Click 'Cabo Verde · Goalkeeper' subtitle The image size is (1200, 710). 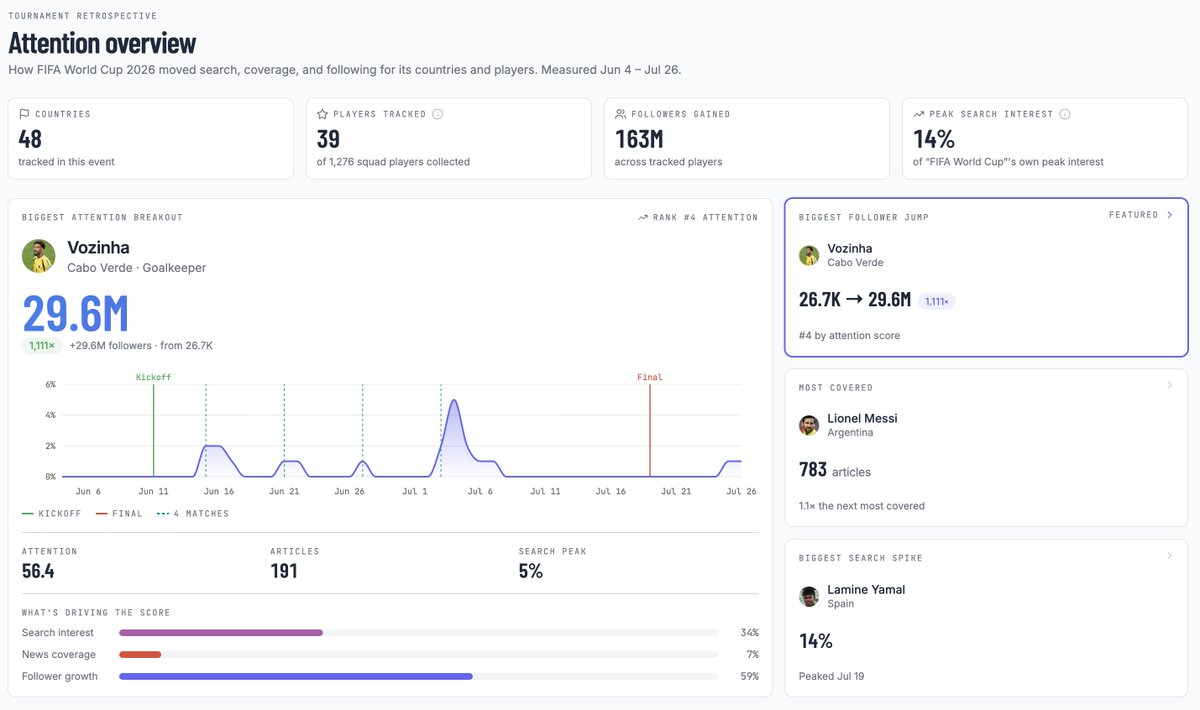click(136, 267)
